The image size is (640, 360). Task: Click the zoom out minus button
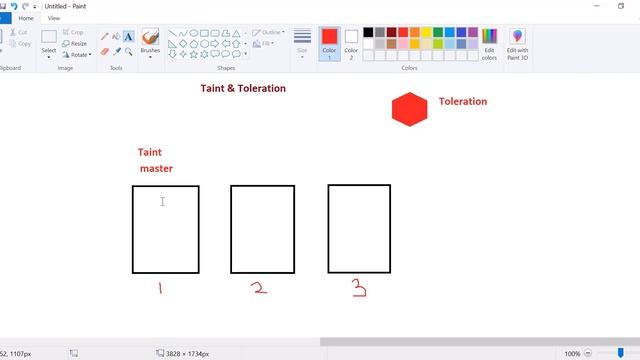[588, 353]
